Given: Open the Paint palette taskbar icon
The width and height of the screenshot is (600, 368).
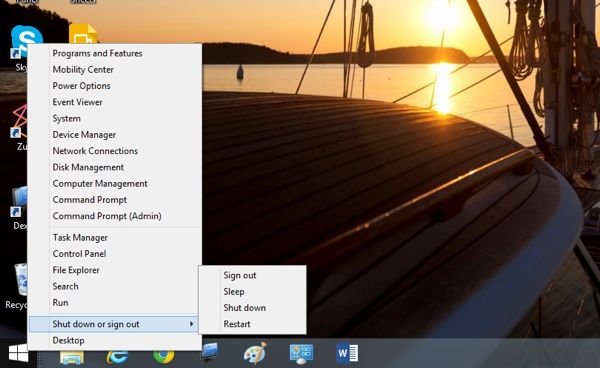Looking at the screenshot, I should click(255, 353).
